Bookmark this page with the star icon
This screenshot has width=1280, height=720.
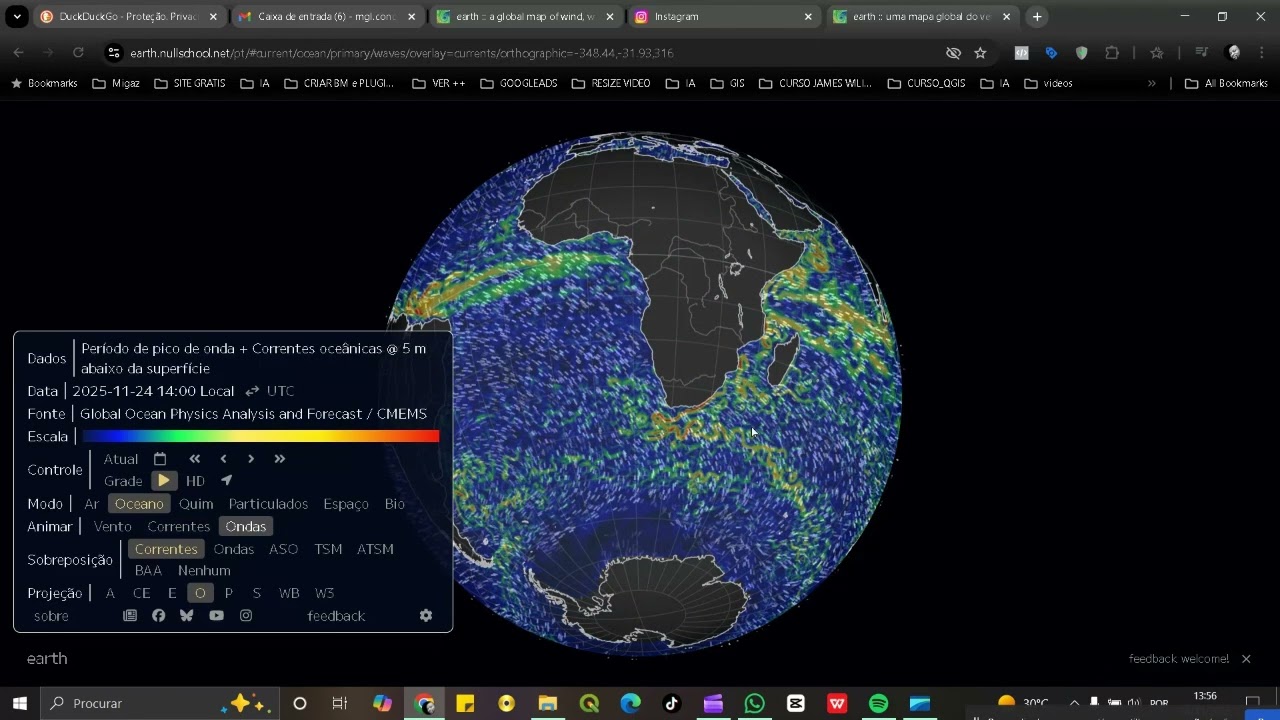coord(980,53)
